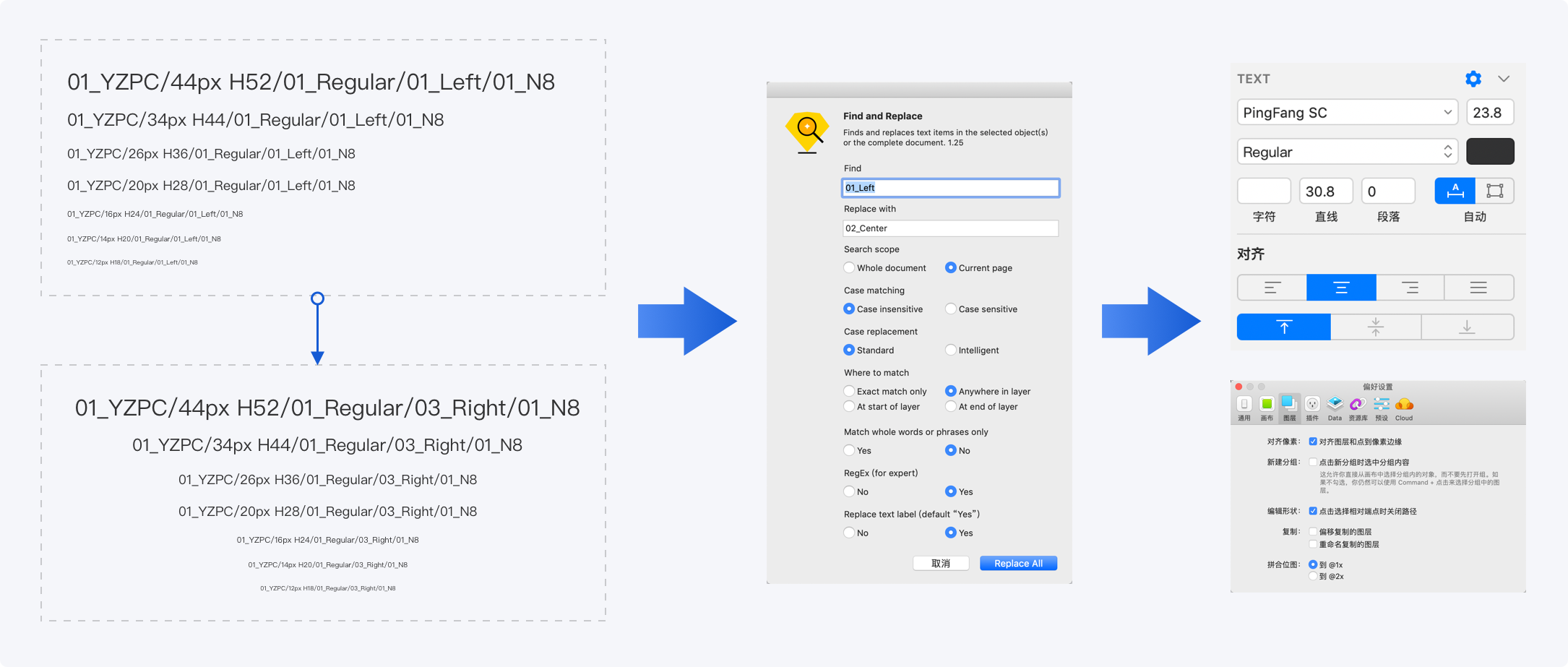Click the Replace with input field
Screen dimensions: 1568x667
(x=950, y=228)
